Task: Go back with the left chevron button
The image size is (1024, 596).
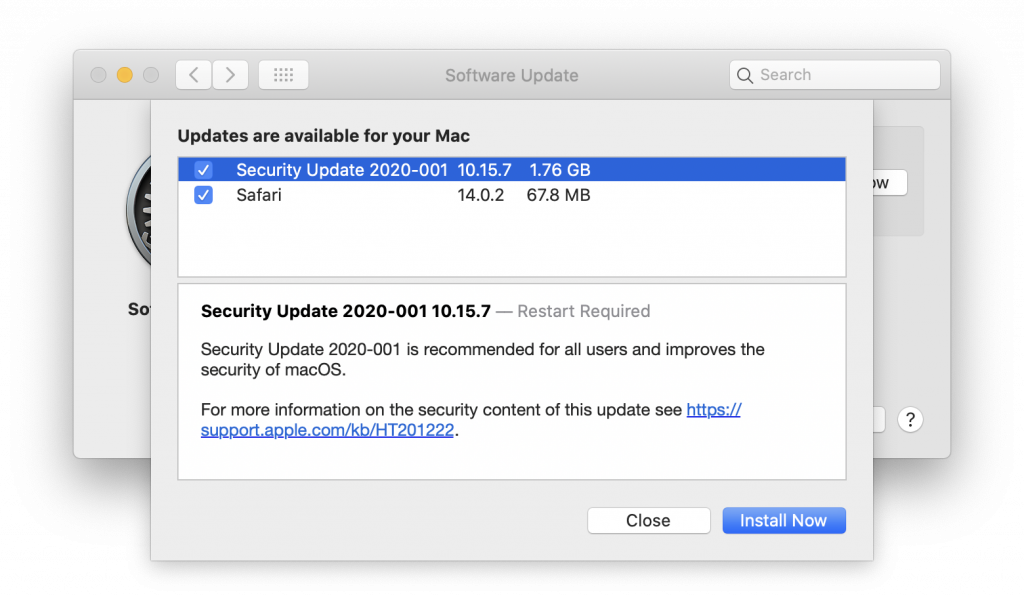Action: (194, 75)
